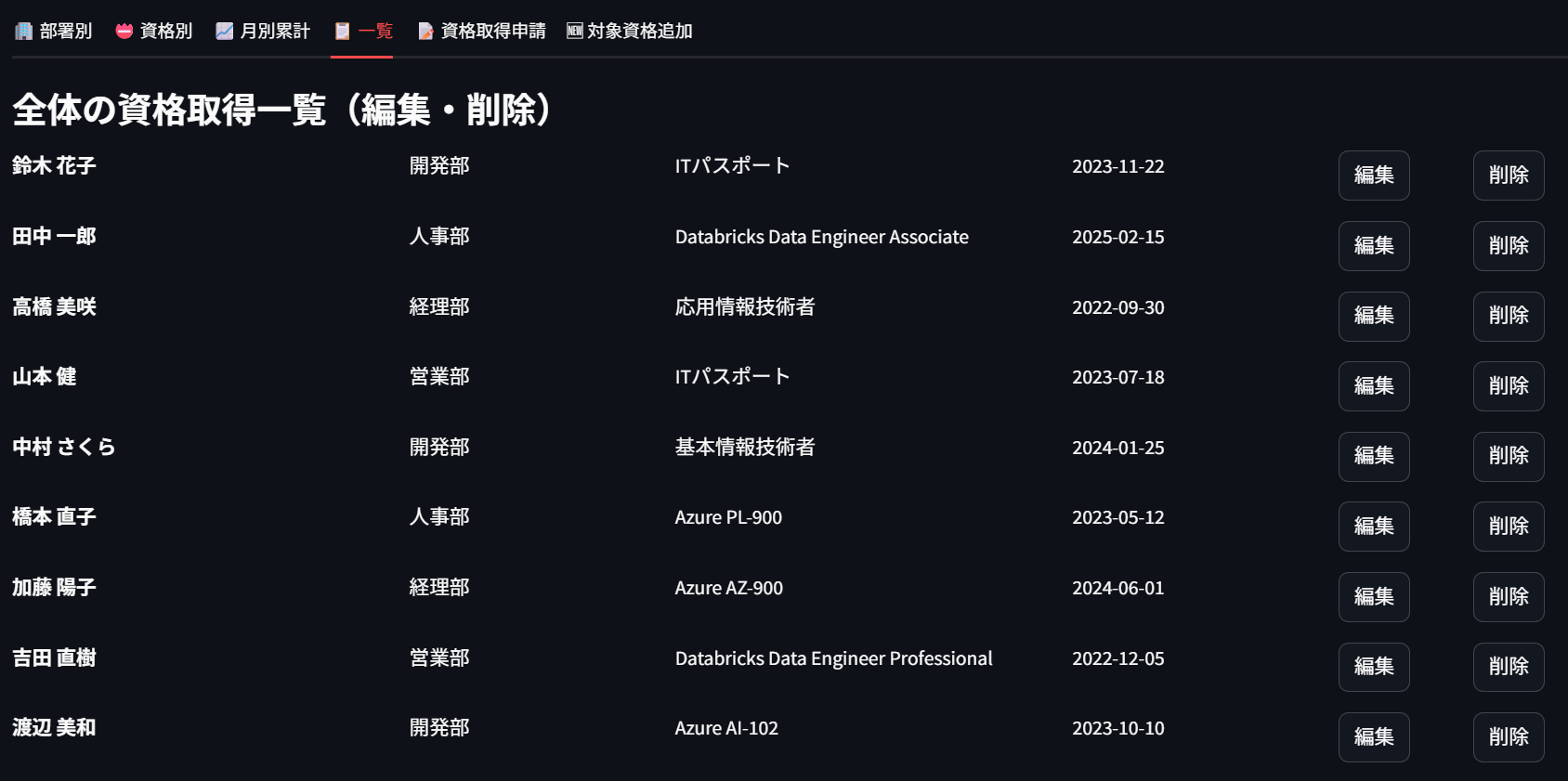Click the name 山本 健

point(45,377)
